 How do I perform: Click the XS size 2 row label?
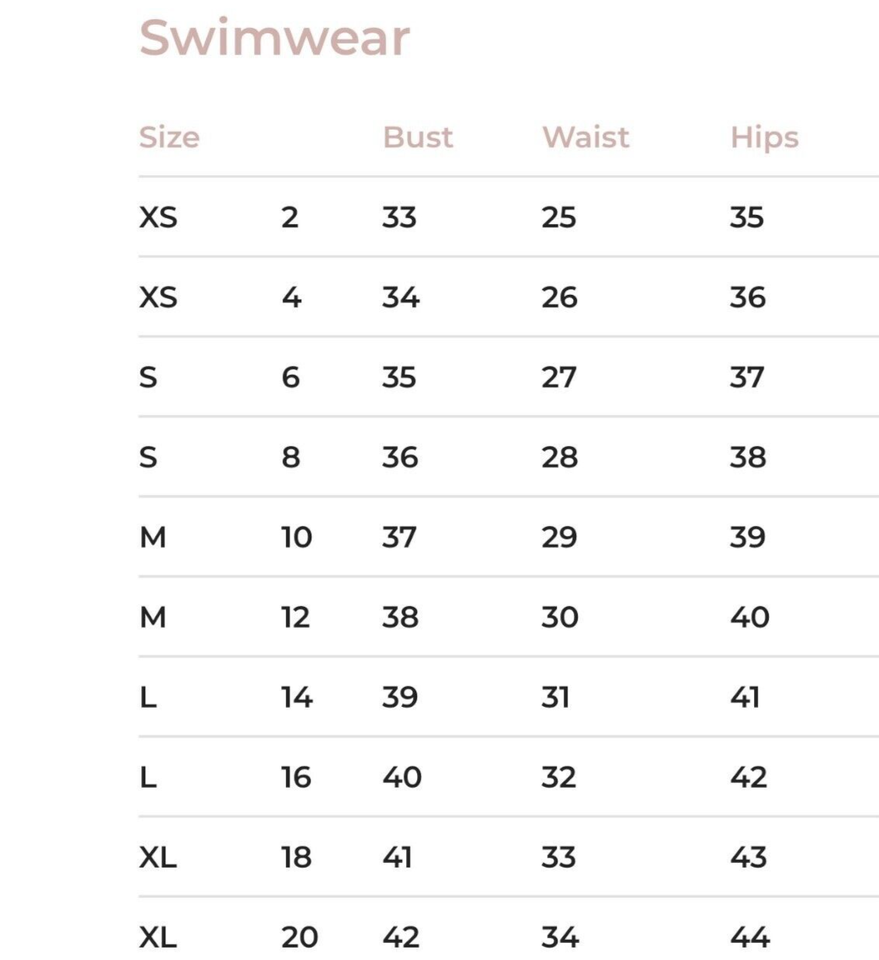tap(158, 217)
